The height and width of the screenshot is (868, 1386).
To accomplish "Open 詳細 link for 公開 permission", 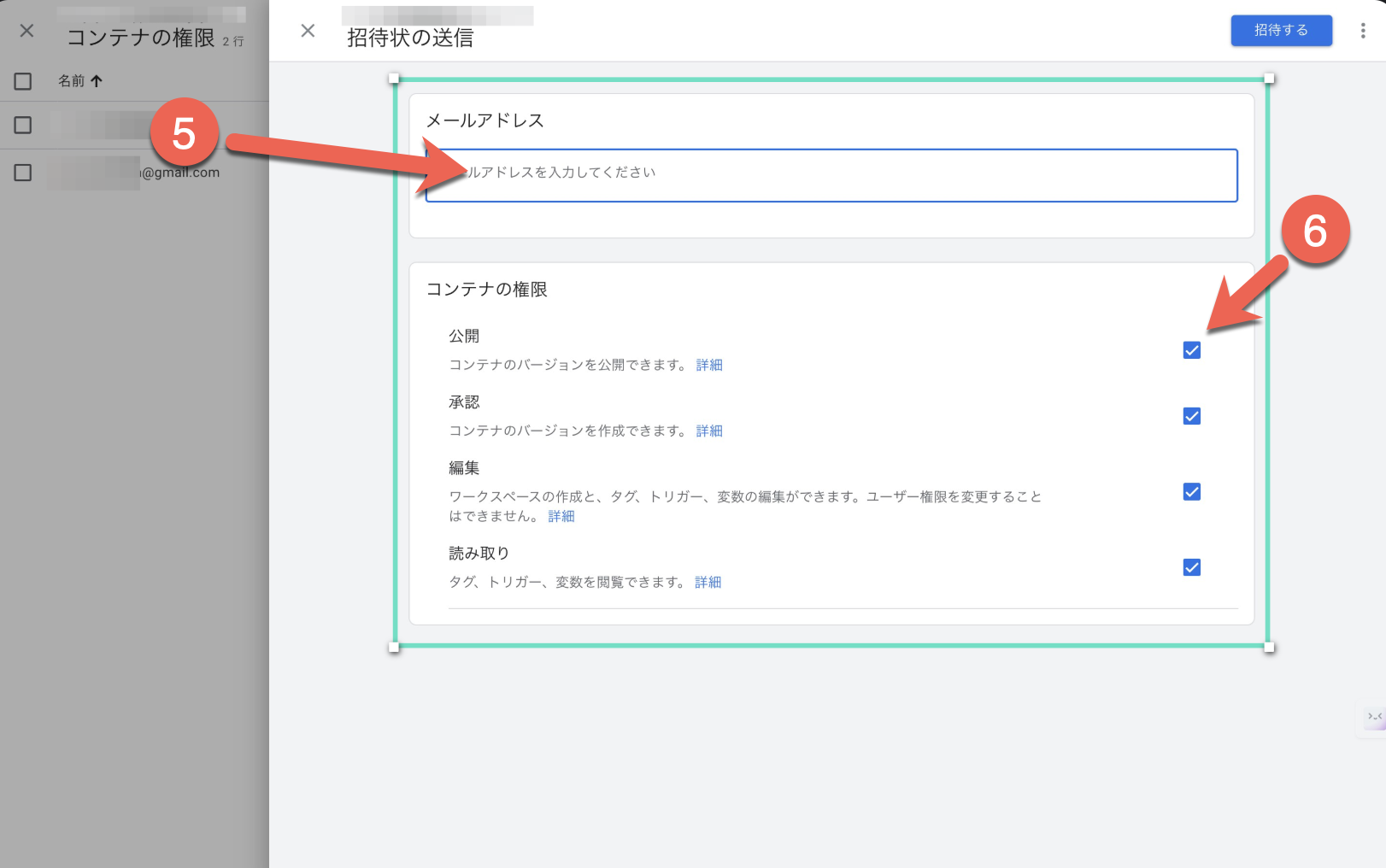I will coord(709,365).
